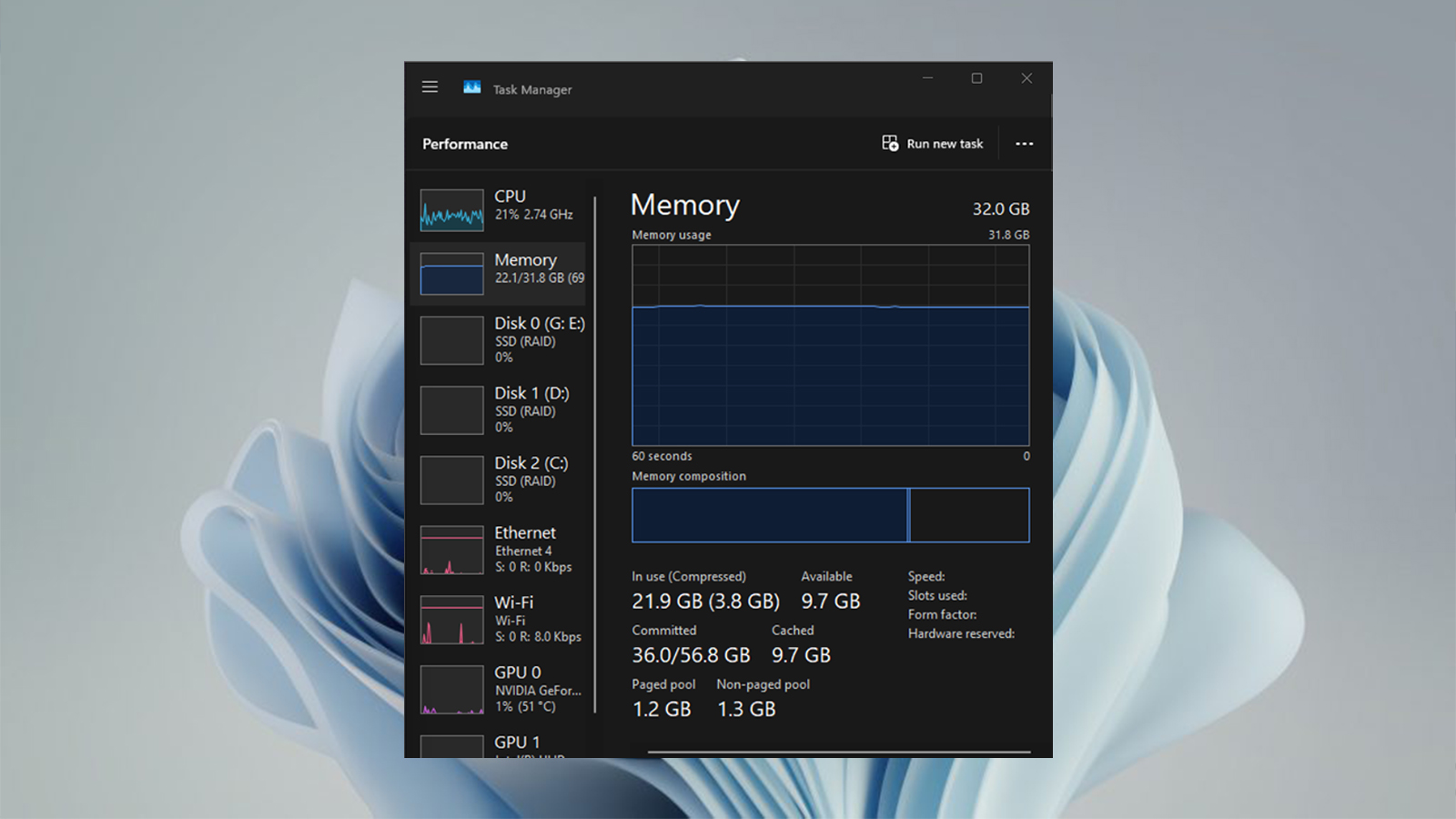Select Disk 1 (D:) thumbnail
Image resolution: width=1456 pixels, height=819 pixels.
pos(451,410)
